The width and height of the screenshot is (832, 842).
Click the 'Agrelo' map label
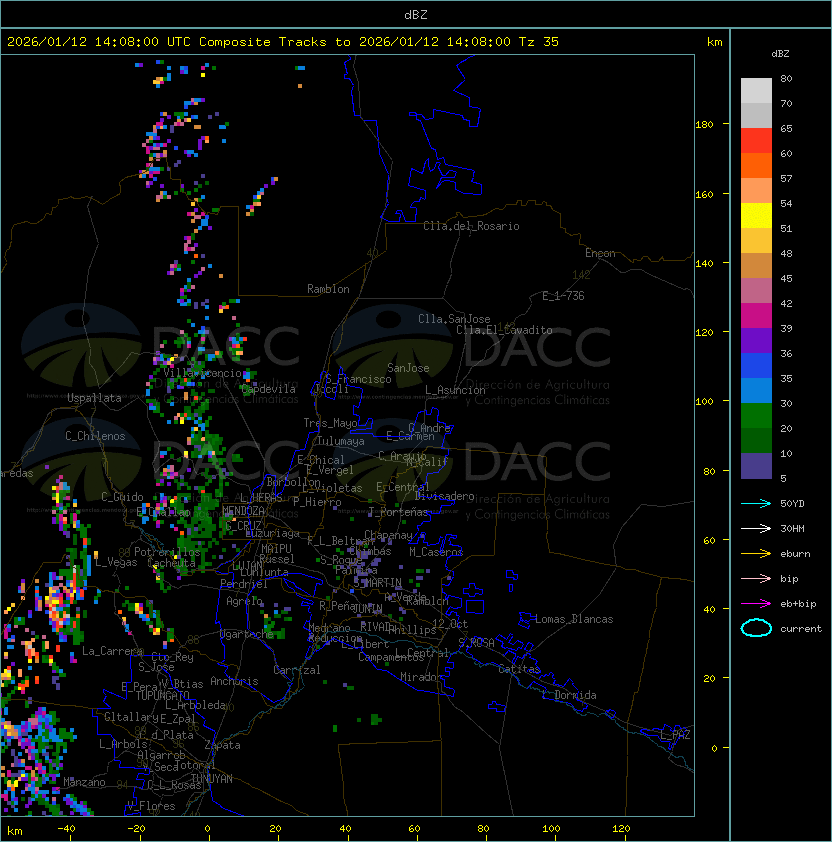click(244, 601)
